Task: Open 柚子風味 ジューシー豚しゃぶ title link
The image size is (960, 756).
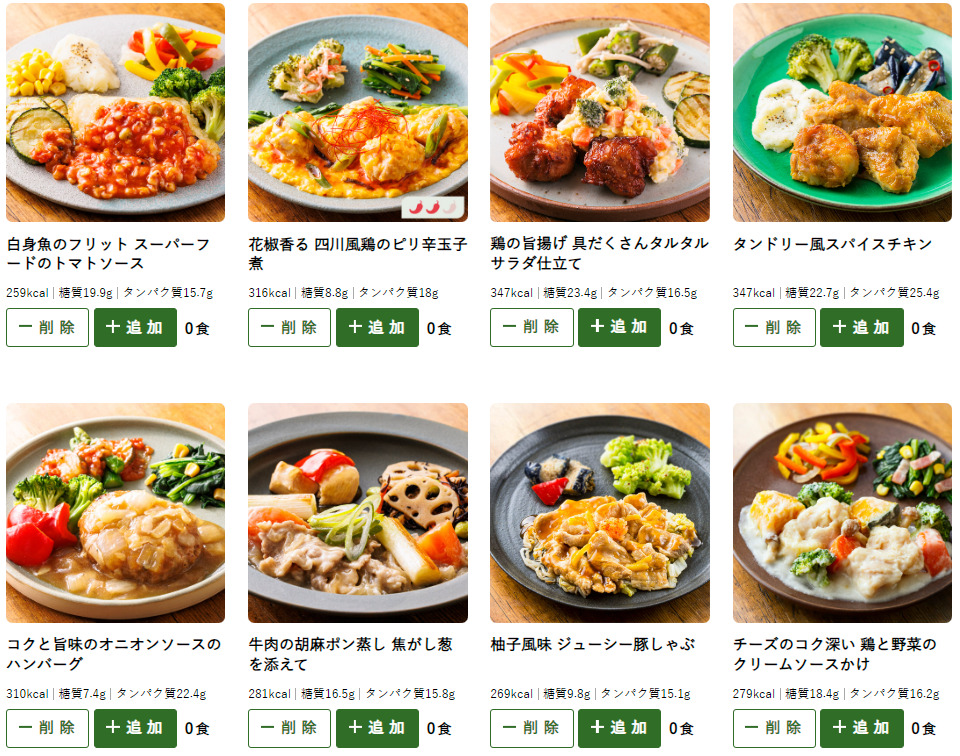Action: (592, 645)
